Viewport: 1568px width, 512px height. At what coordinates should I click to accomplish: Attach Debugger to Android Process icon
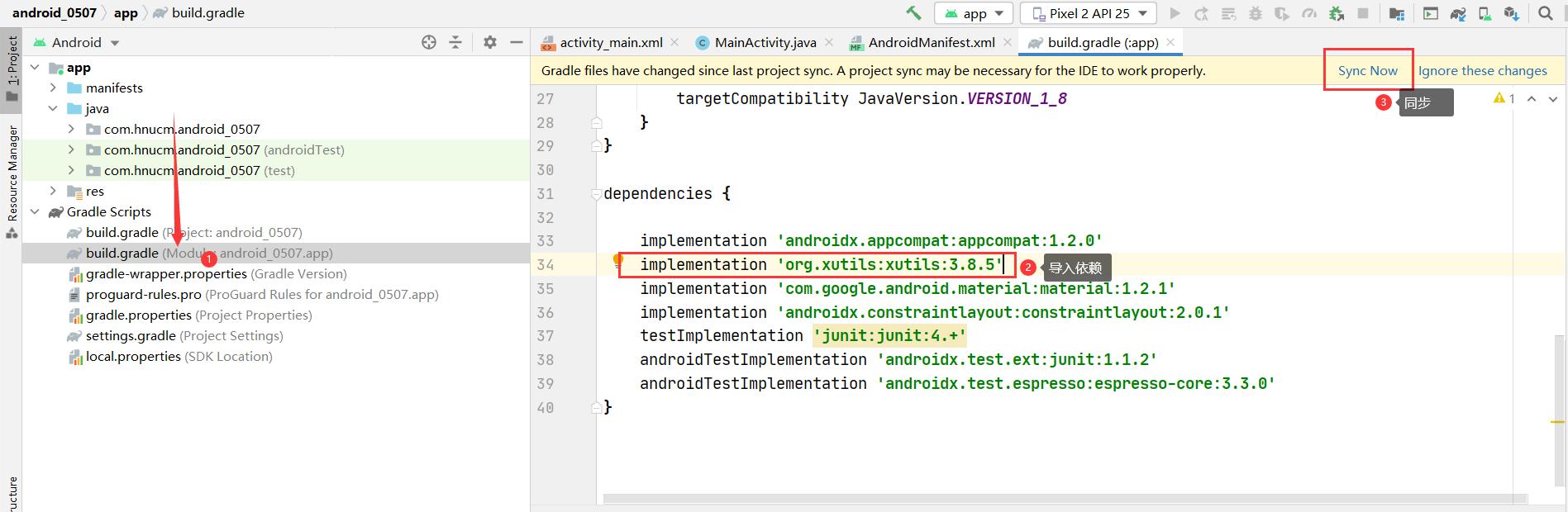tap(1337, 13)
